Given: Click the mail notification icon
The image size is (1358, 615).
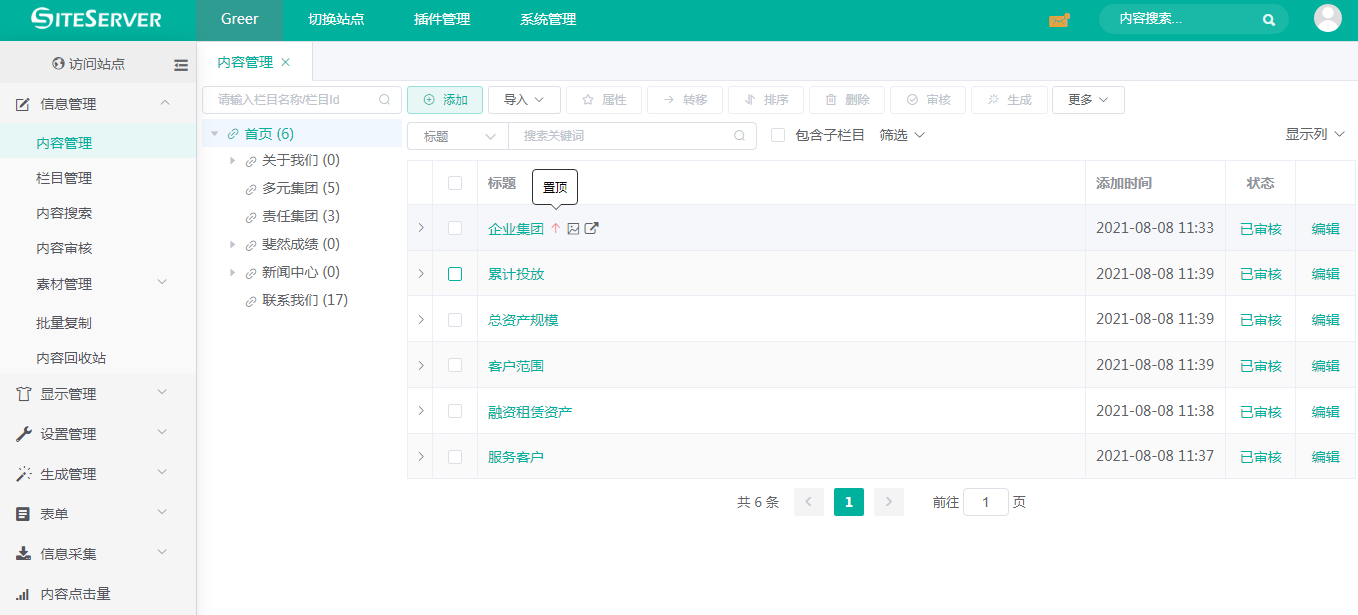Looking at the screenshot, I should coord(1059,20).
